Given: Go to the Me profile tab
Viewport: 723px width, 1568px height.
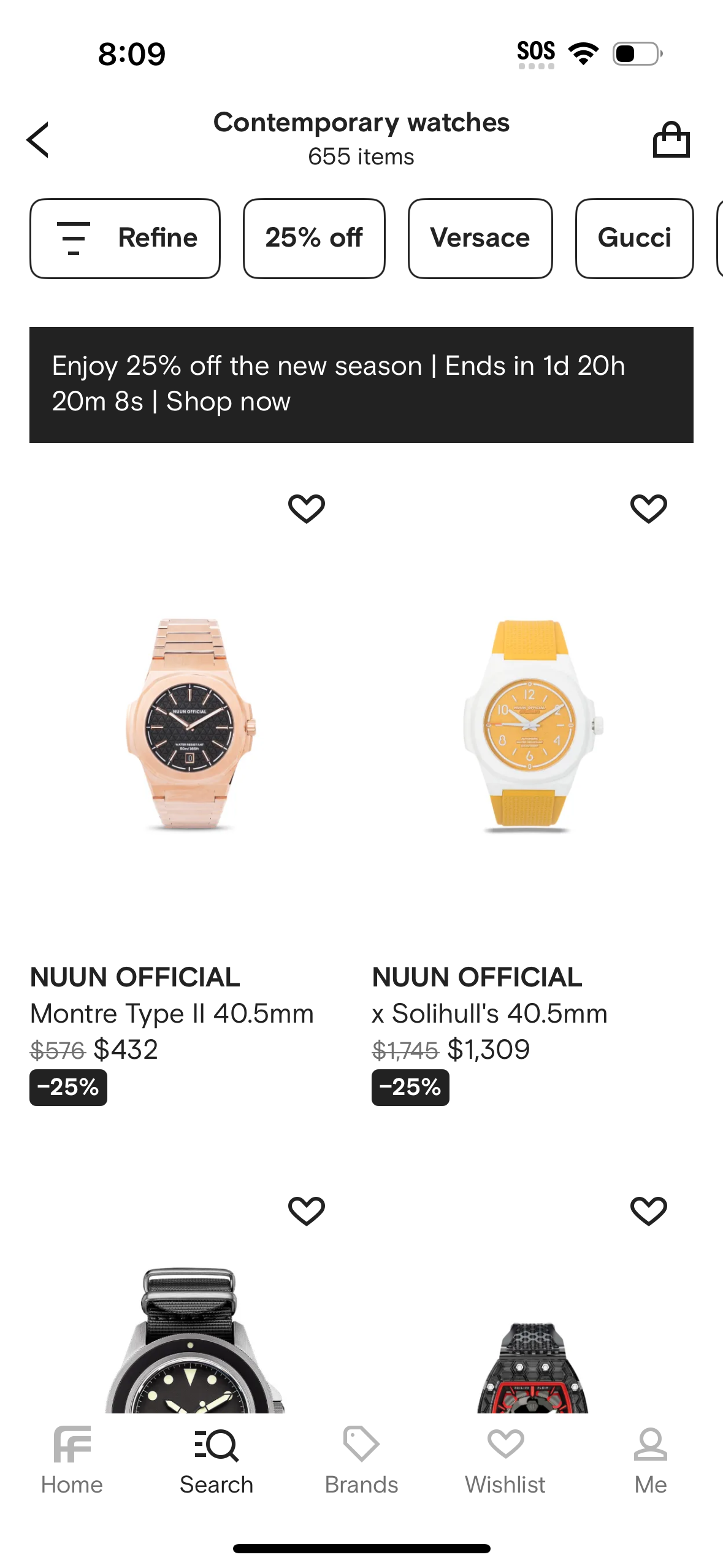Looking at the screenshot, I should [650, 1460].
